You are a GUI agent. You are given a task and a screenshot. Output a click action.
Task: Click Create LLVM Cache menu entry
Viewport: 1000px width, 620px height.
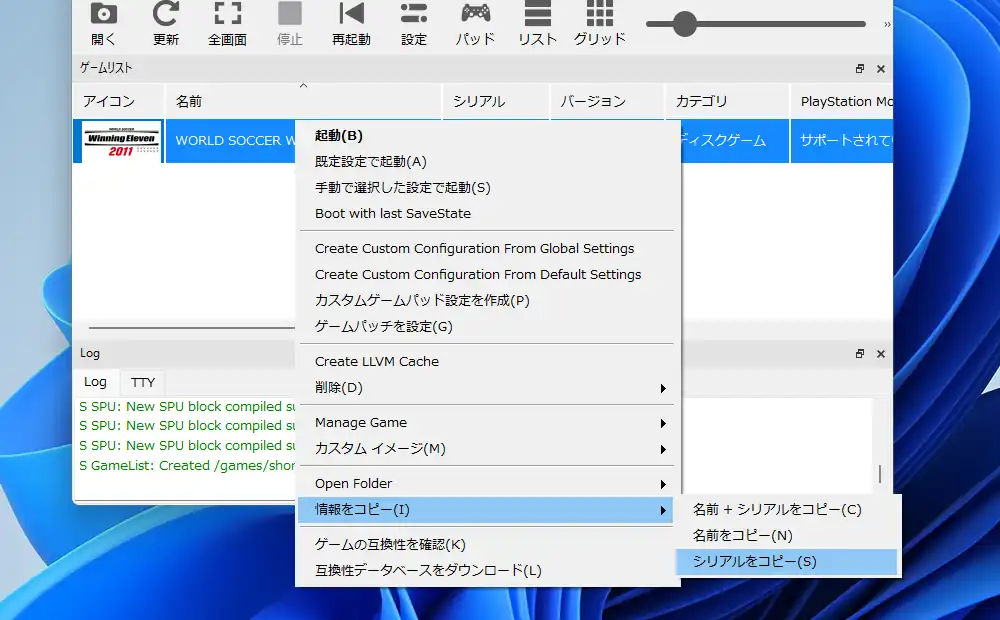(x=377, y=362)
